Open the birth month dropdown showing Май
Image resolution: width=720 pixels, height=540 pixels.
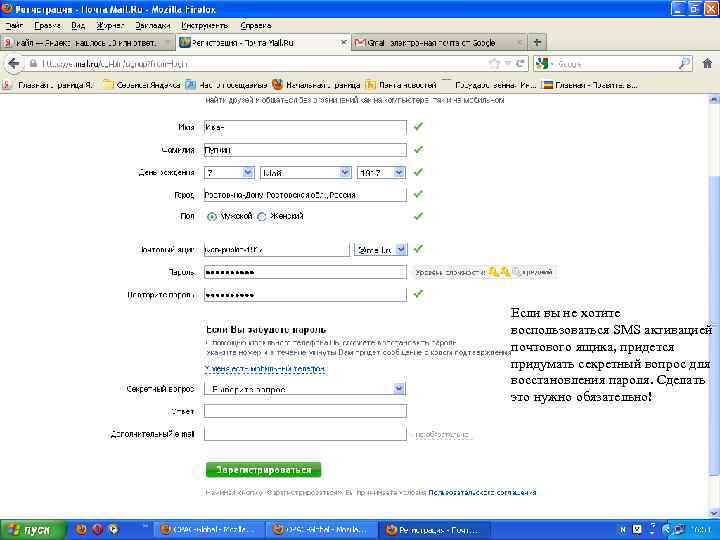click(306, 173)
